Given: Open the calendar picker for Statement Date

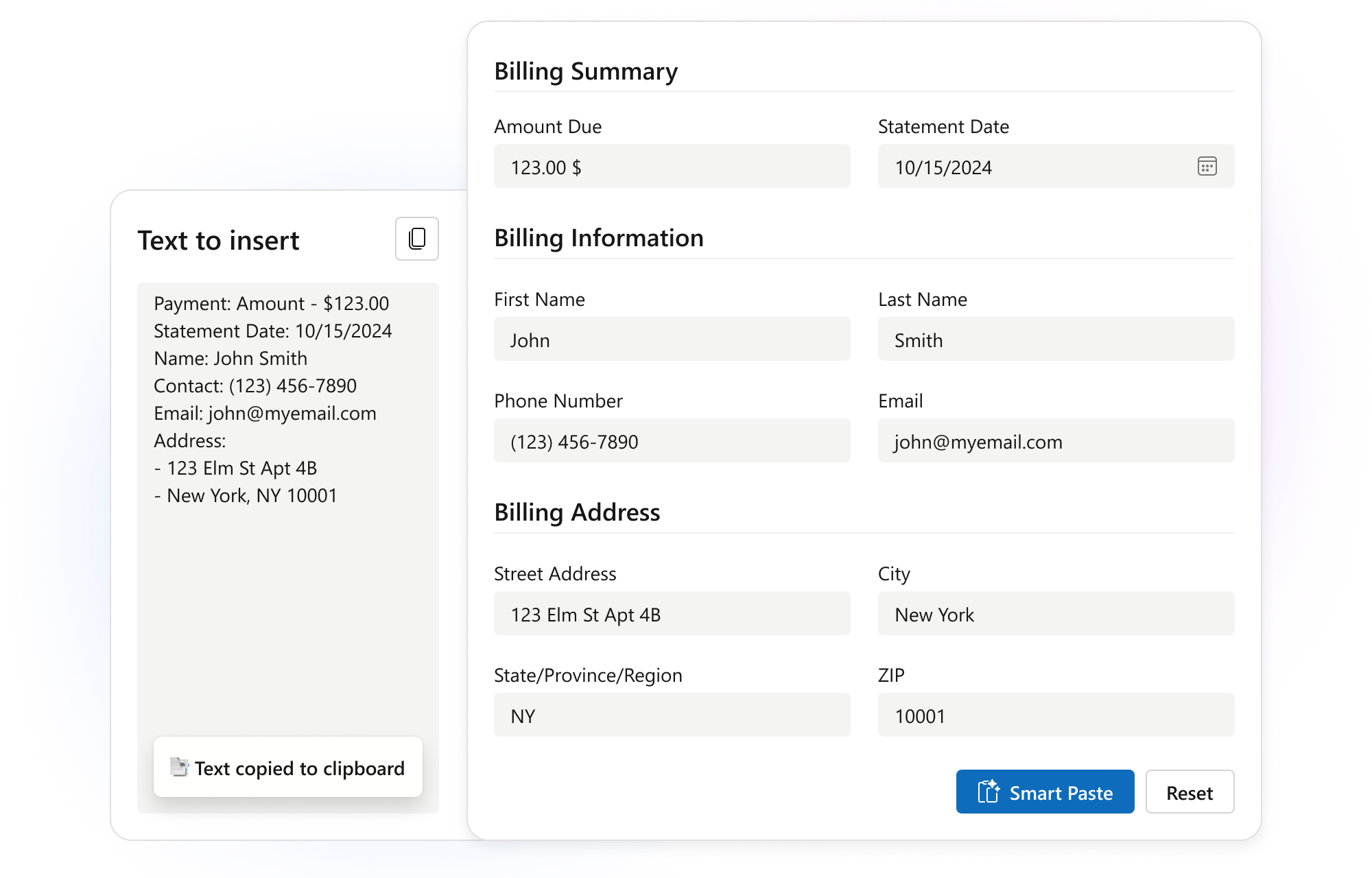Looking at the screenshot, I should [1207, 166].
